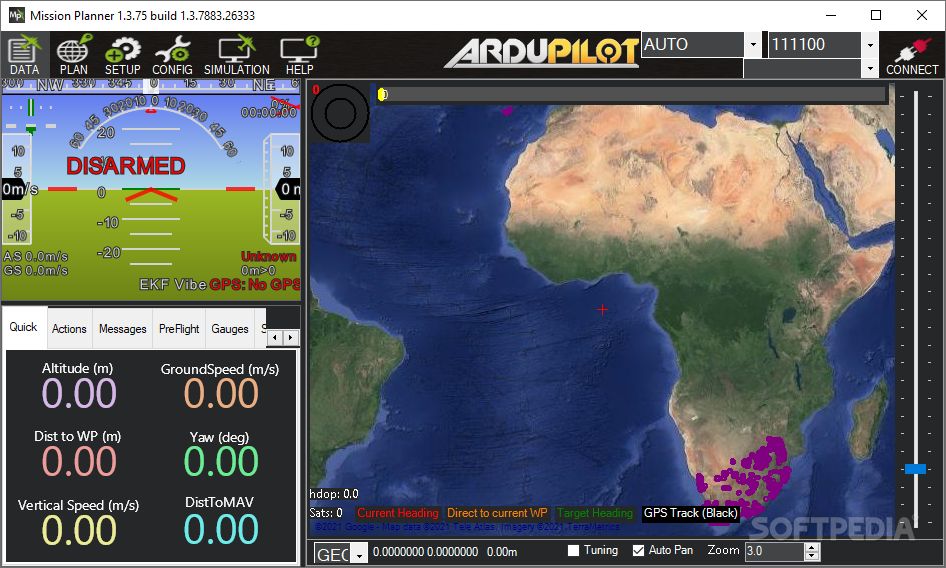Open the GEO coordinate system dropdown

(x=360, y=554)
